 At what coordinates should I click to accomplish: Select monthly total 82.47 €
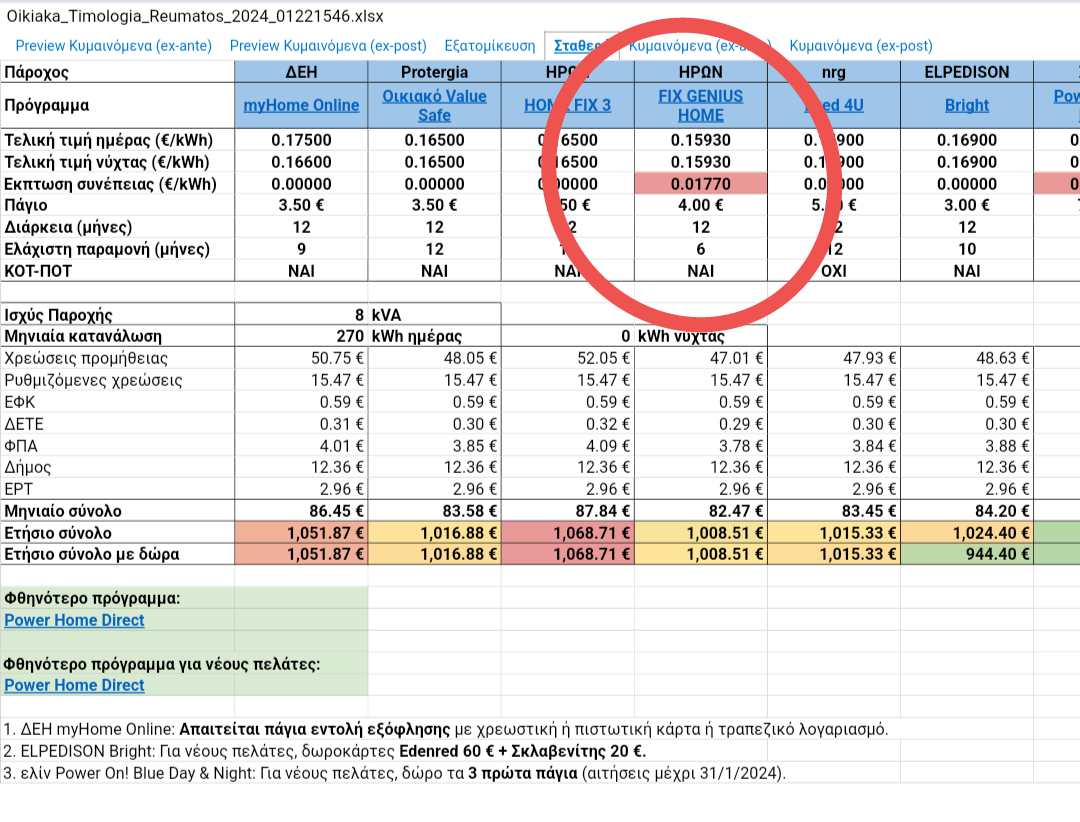pyautogui.click(x=700, y=511)
